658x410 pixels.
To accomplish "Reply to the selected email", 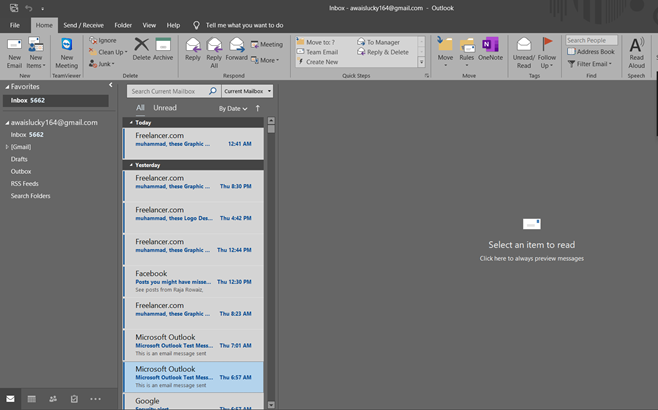I will point(193,49).
